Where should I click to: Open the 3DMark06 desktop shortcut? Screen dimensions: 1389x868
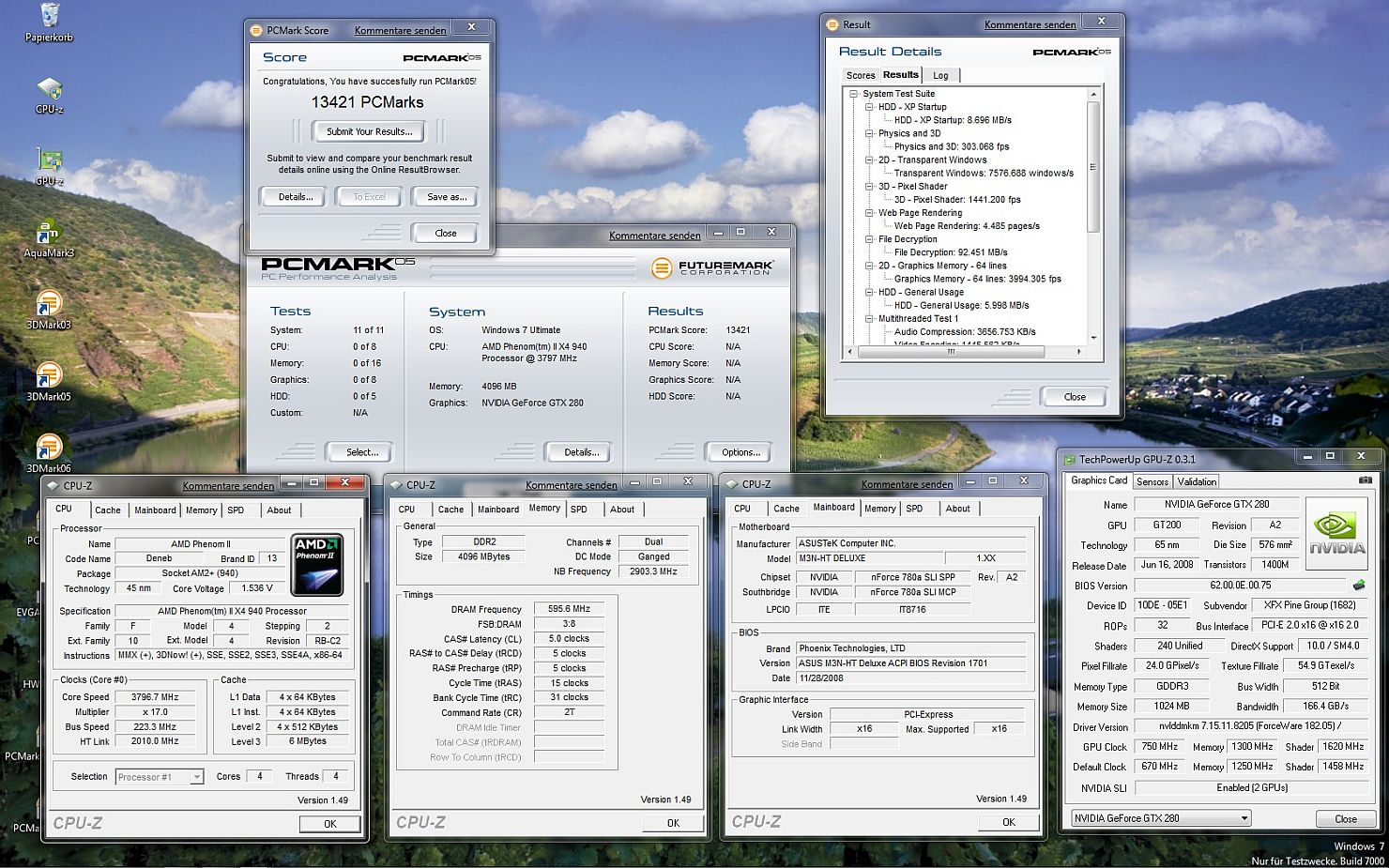point(49,453)
